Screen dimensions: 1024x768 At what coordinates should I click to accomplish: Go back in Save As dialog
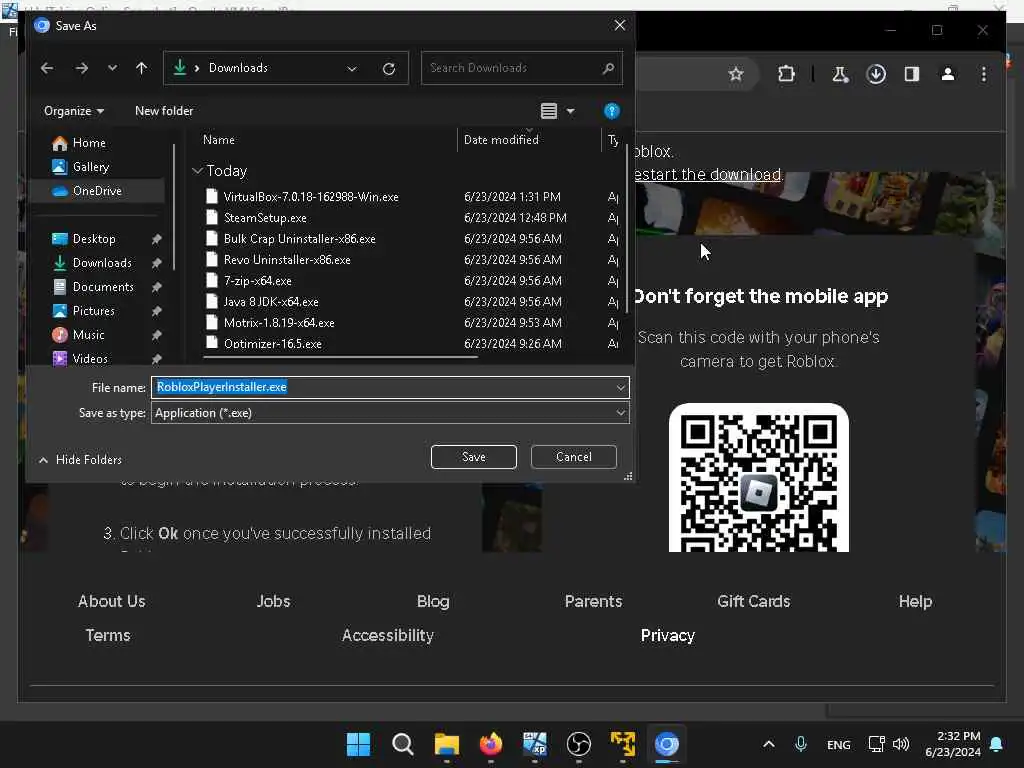[46, 68]
